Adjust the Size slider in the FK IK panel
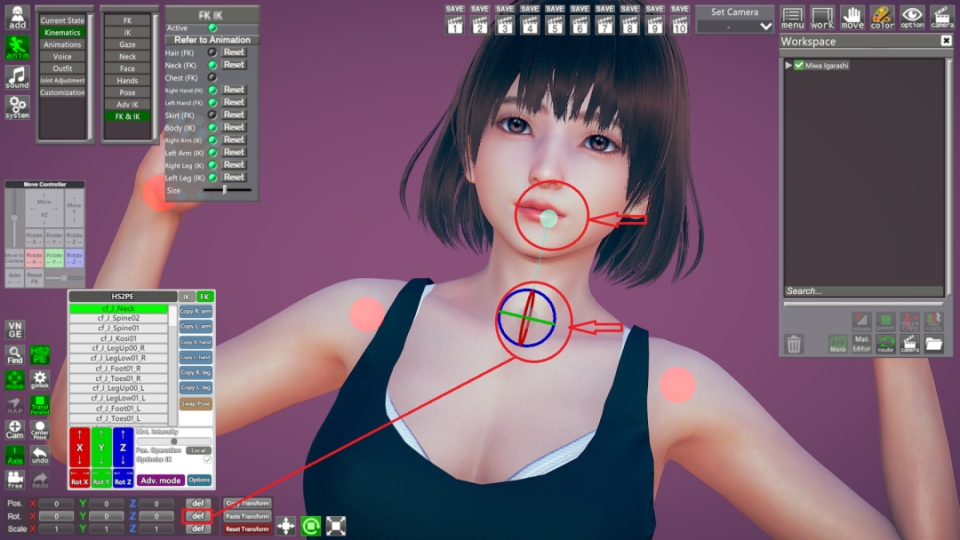Viewport: 960px width, 540px height. pyautogui.click(x=225, y=189)
